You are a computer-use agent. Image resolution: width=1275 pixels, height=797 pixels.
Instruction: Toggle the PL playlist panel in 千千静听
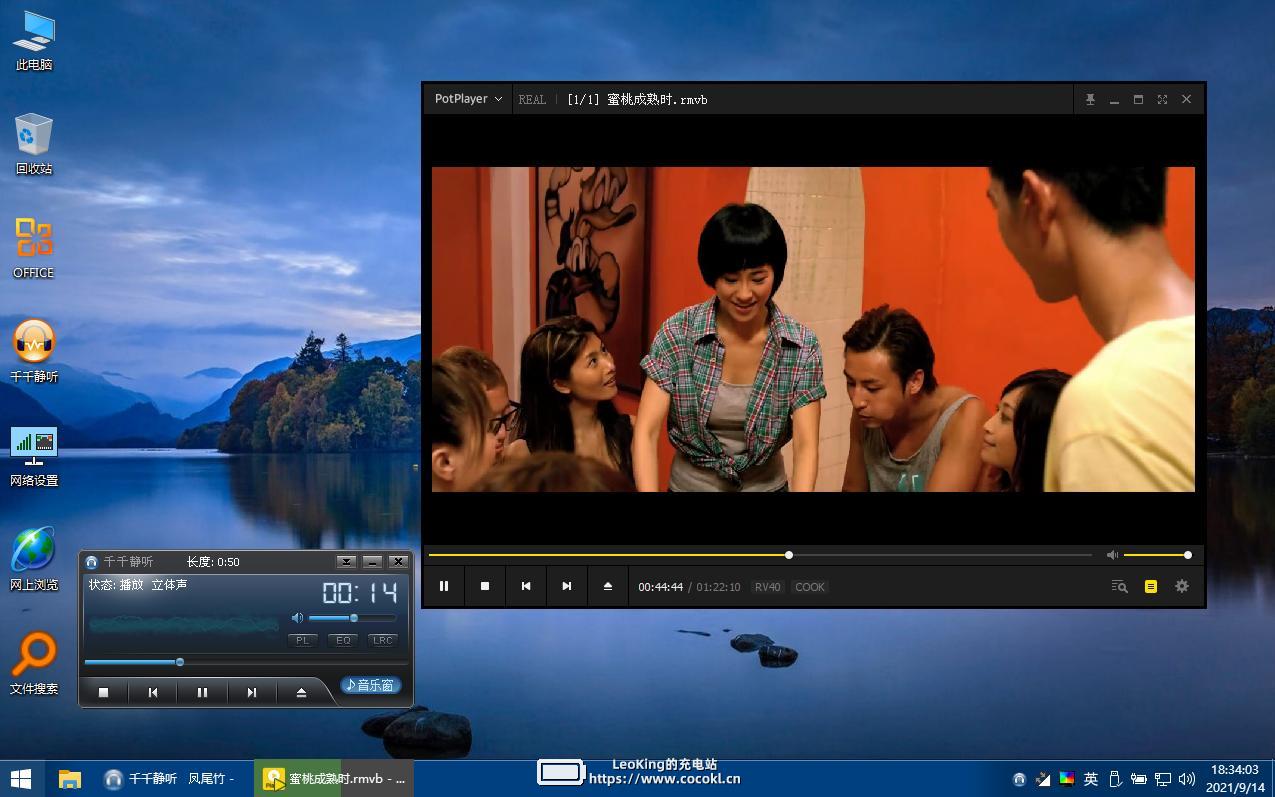coord(302,640)
